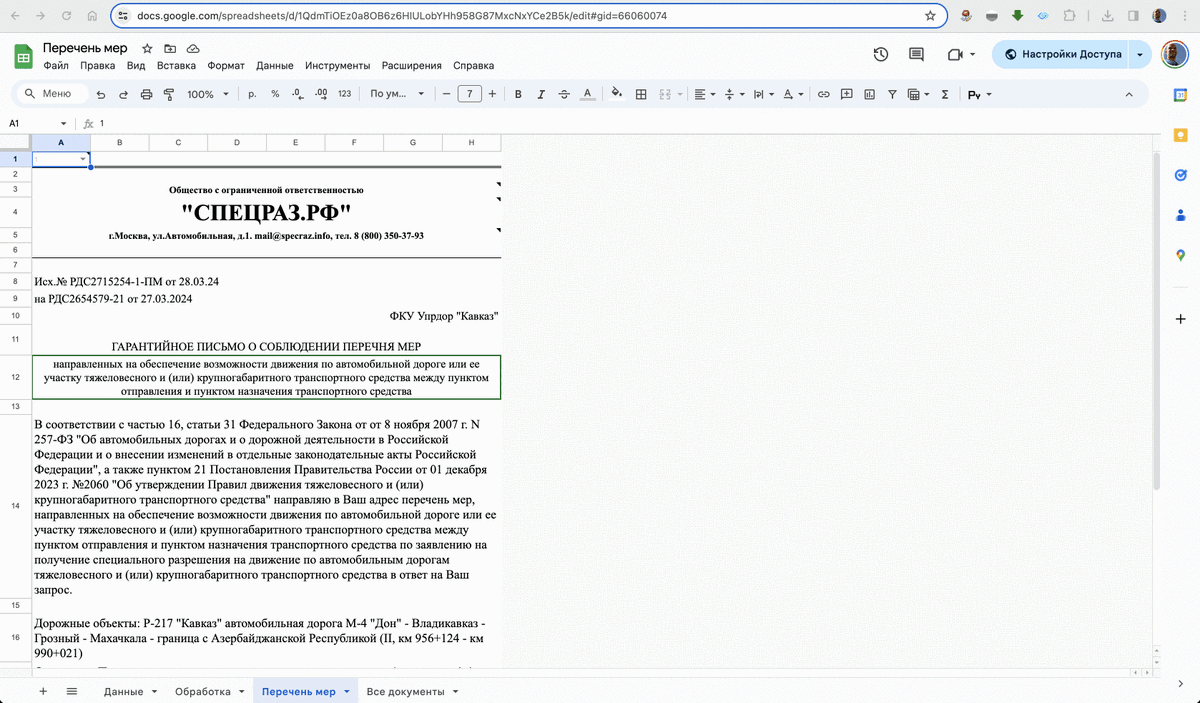Open cell borders options
This screenshot has height=703, width=1200.
(x=640, y=94)
